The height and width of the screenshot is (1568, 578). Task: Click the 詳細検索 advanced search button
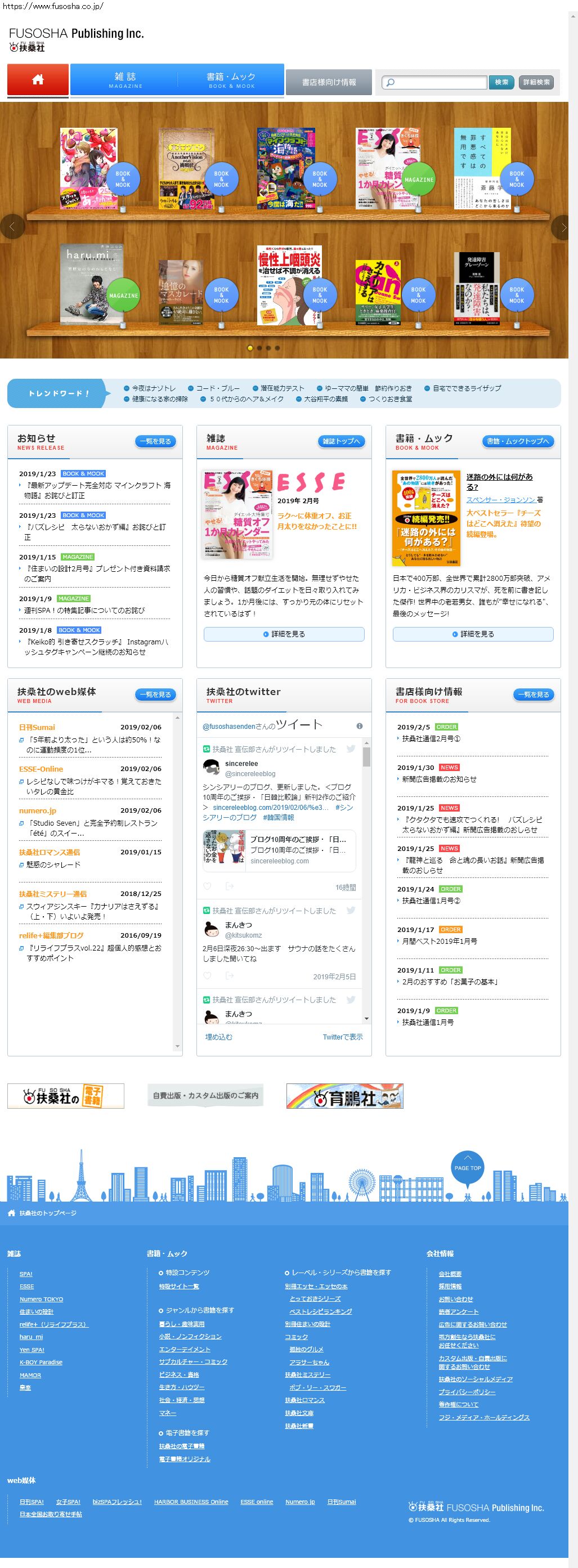pos(536,82)
